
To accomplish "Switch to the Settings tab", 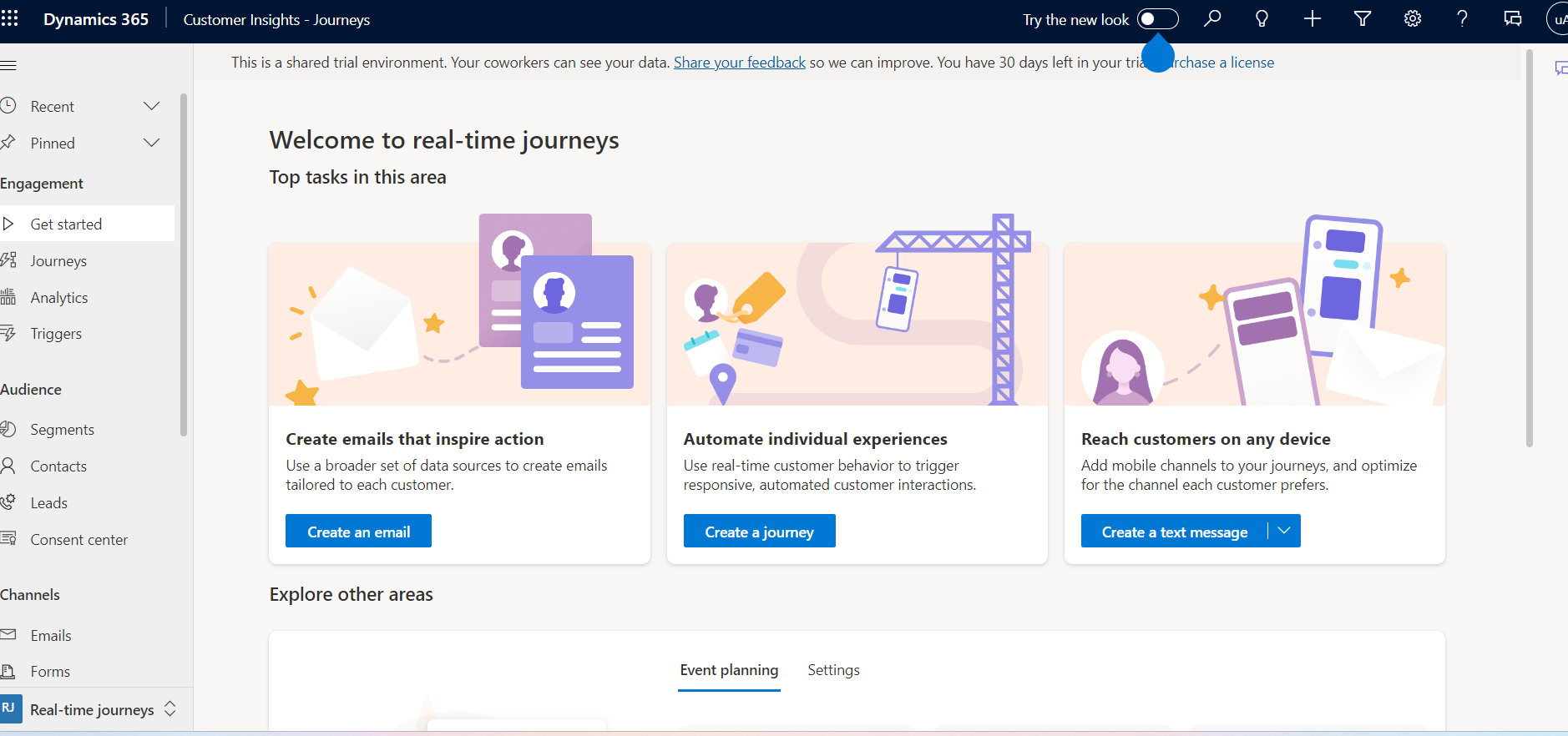I will 833,670.
